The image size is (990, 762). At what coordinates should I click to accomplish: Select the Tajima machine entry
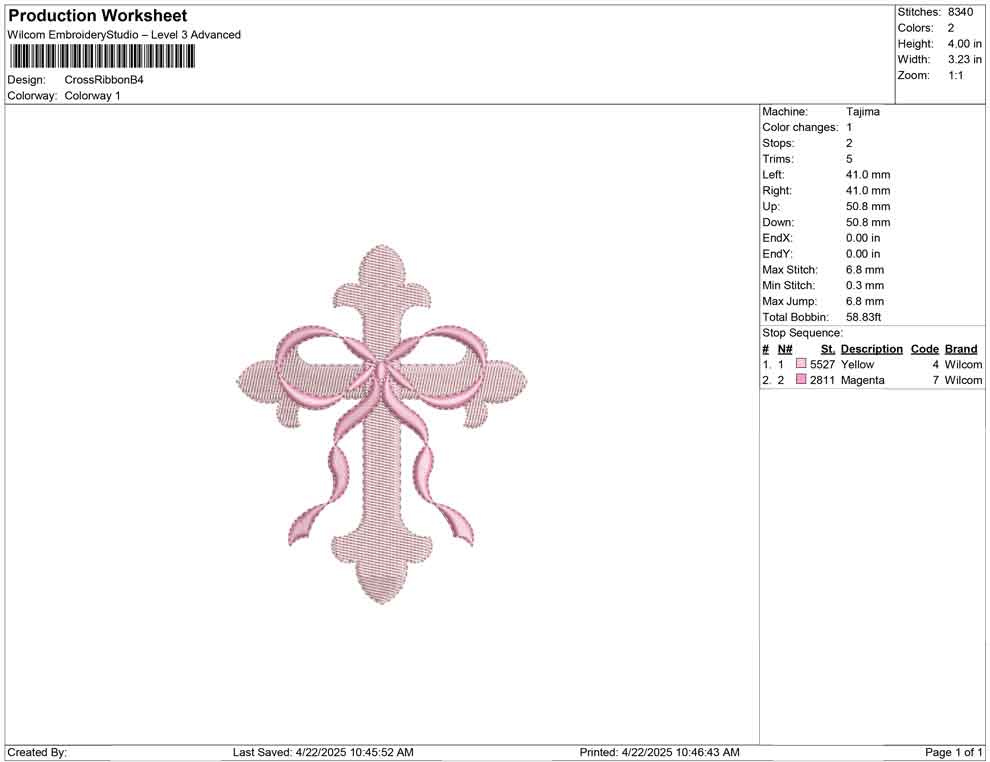tap(864, 112)
